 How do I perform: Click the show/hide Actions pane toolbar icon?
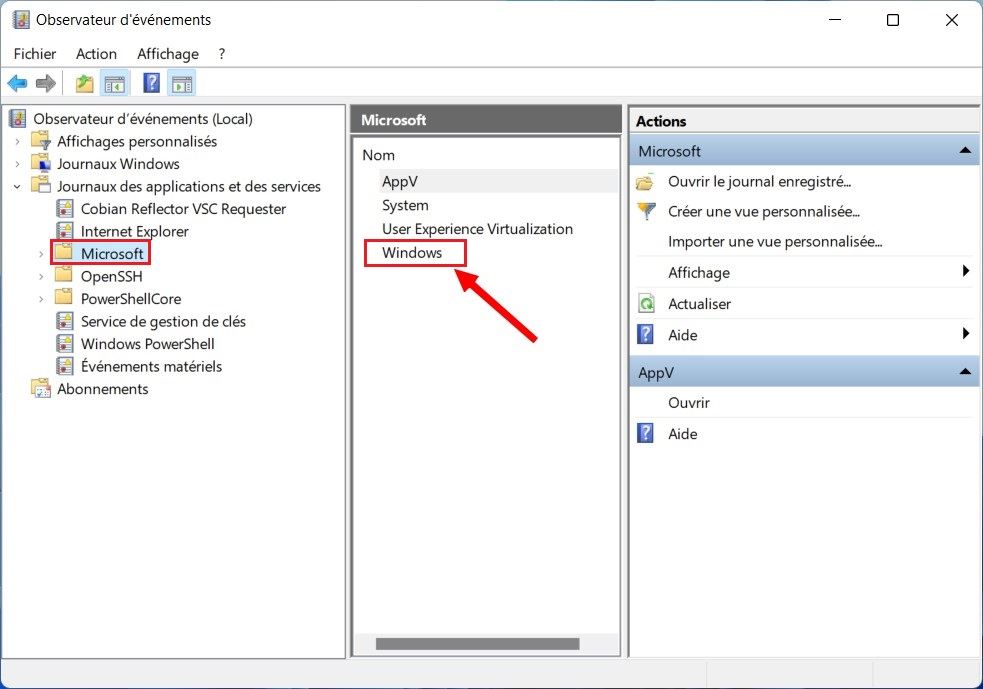[x=182, y=83]
